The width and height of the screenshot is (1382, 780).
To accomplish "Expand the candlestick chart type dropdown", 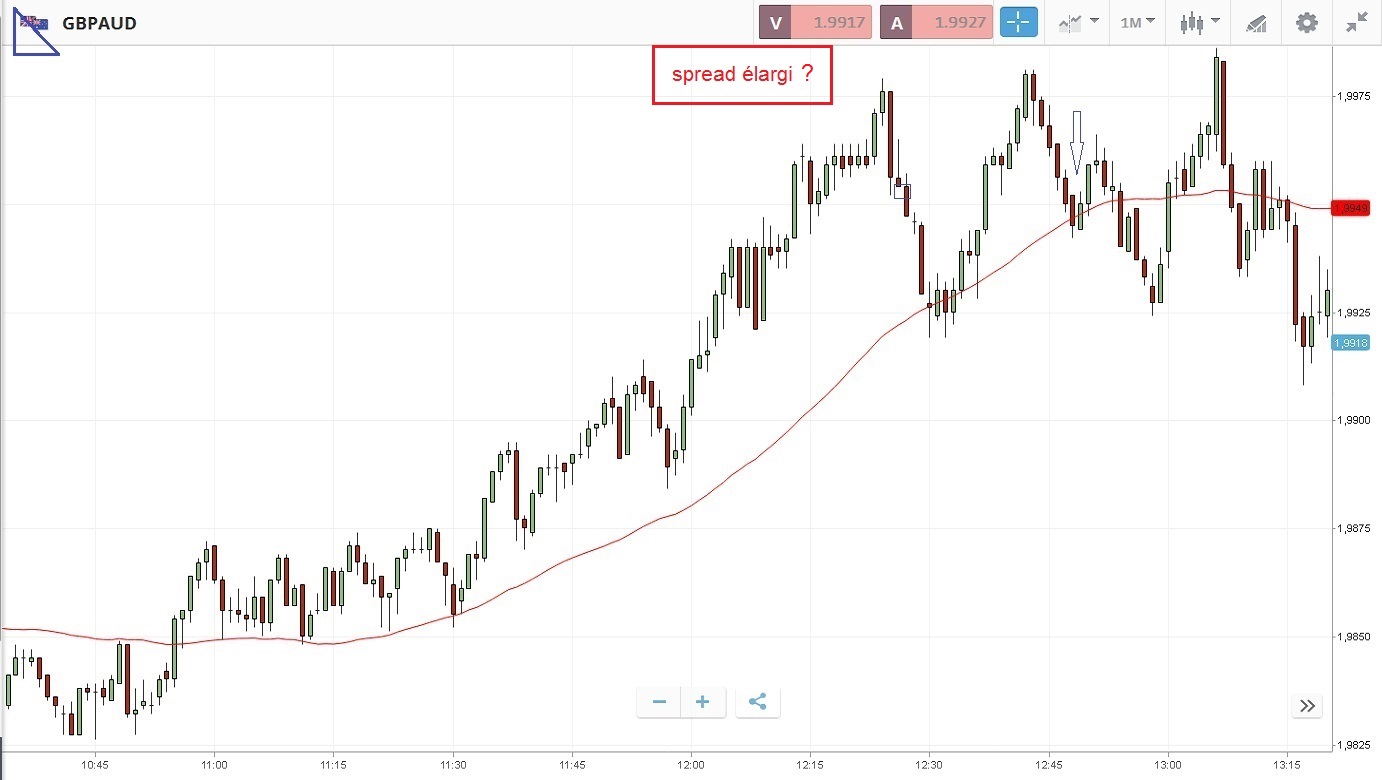I will pyautogui.click(x=1199, y=22).
